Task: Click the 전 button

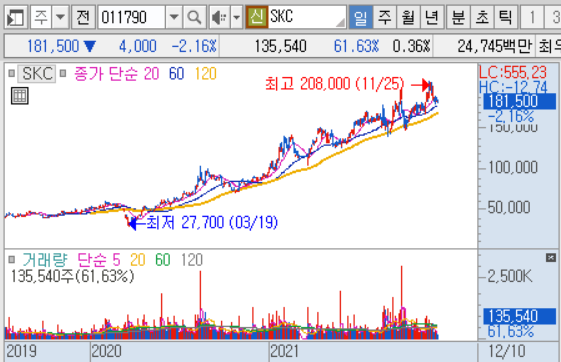Action: click(x=83, y=17)
